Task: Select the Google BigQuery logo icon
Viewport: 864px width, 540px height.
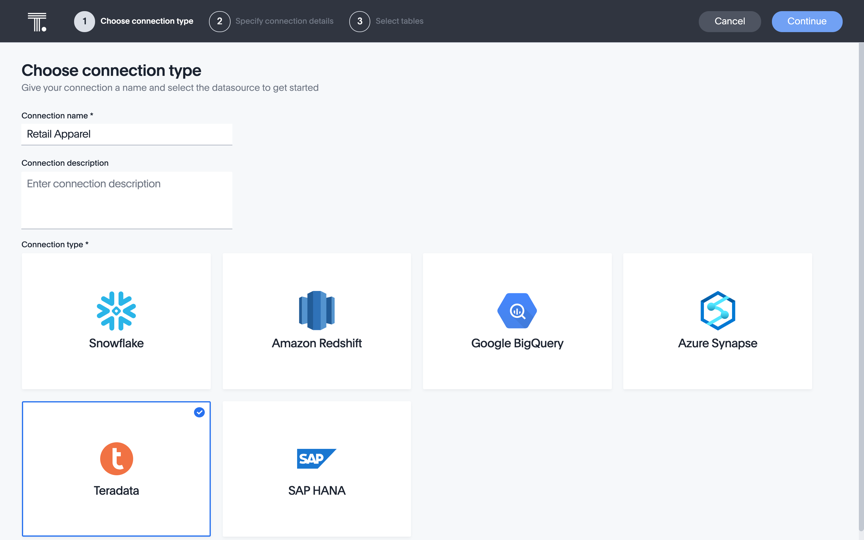Action: [x=517, y=311]
